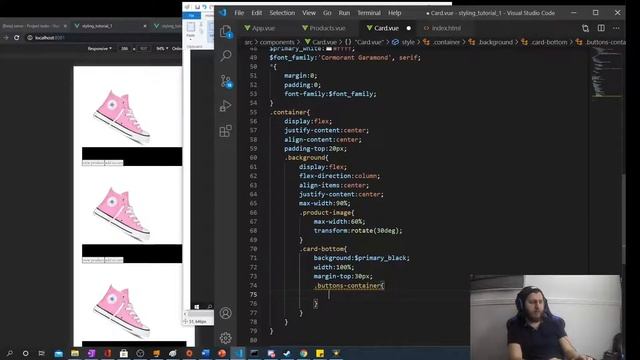Open the Mail app on the taskbar
Screen dimensions: 640x360
click(58, 353)
